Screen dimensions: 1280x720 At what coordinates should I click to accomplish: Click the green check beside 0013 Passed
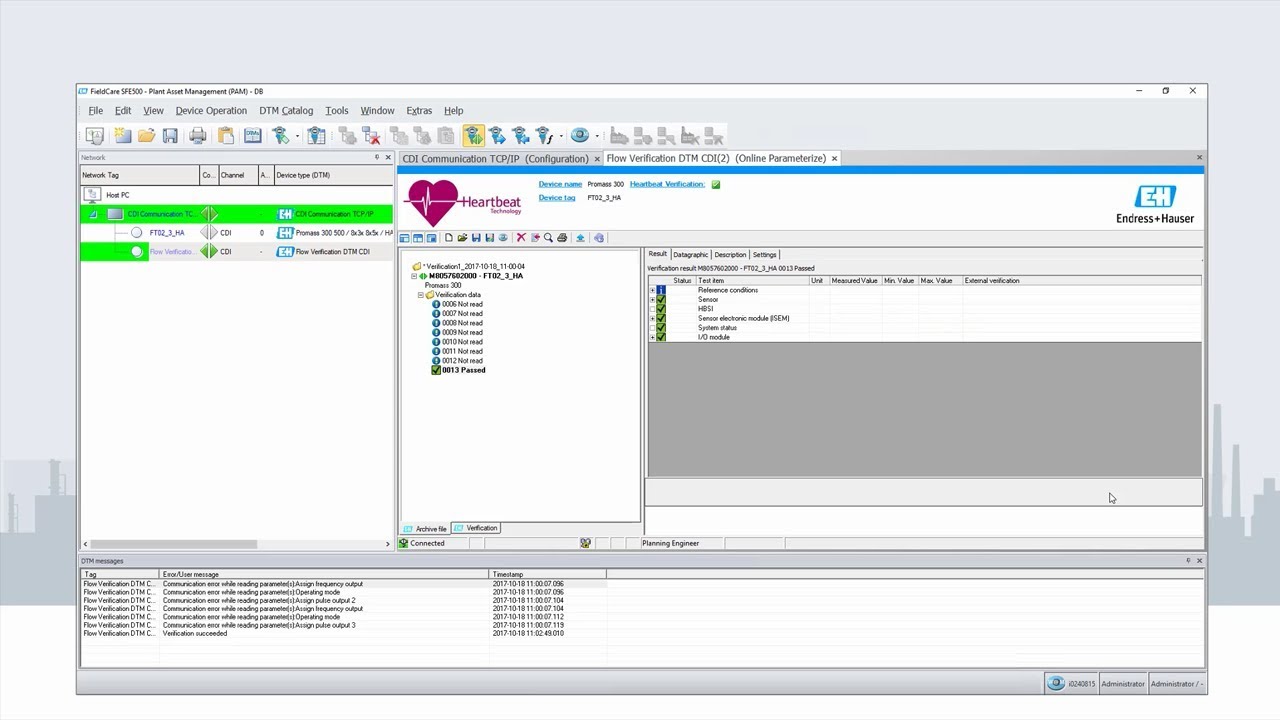436,370
